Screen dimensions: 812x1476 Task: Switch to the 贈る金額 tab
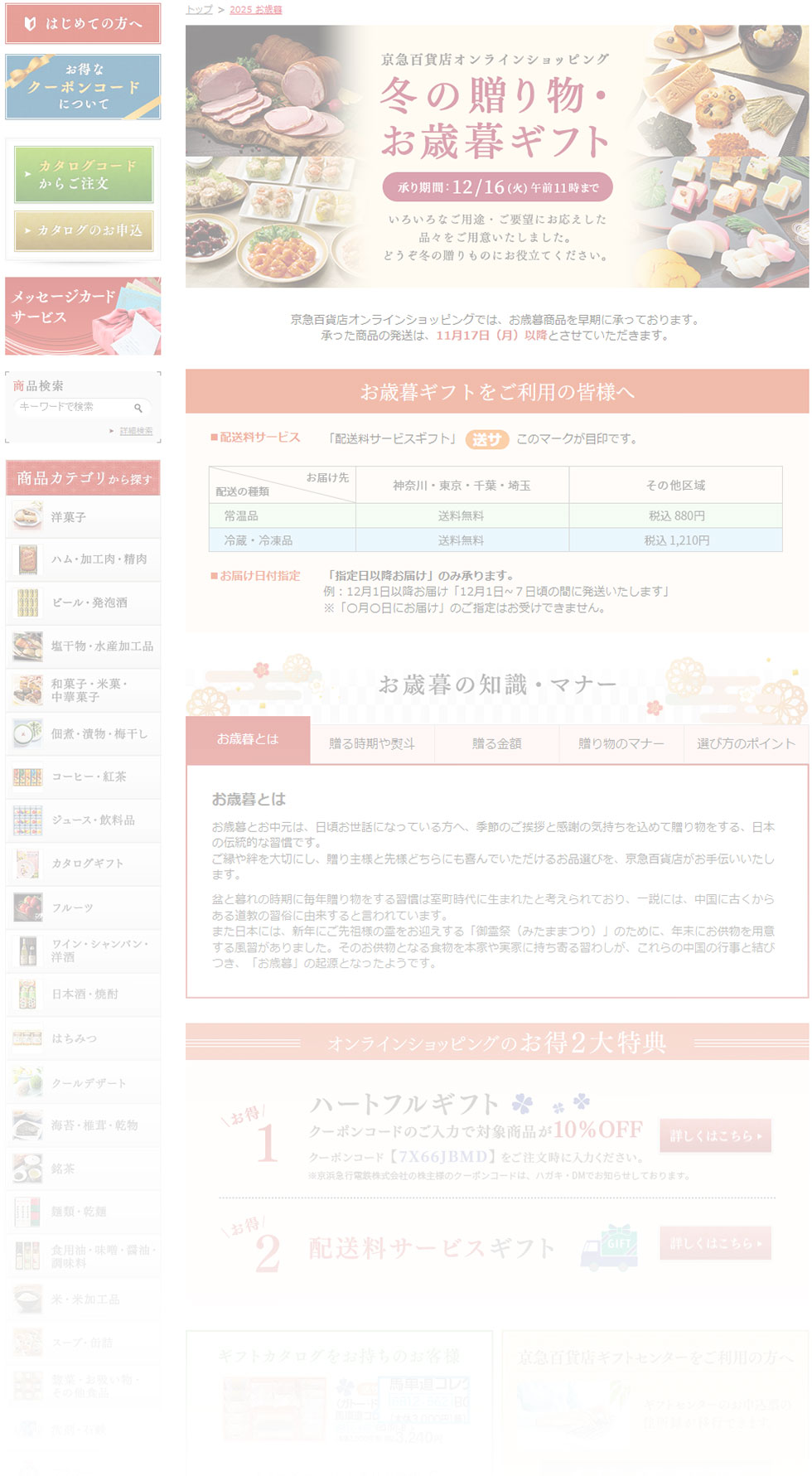[496, 743]
